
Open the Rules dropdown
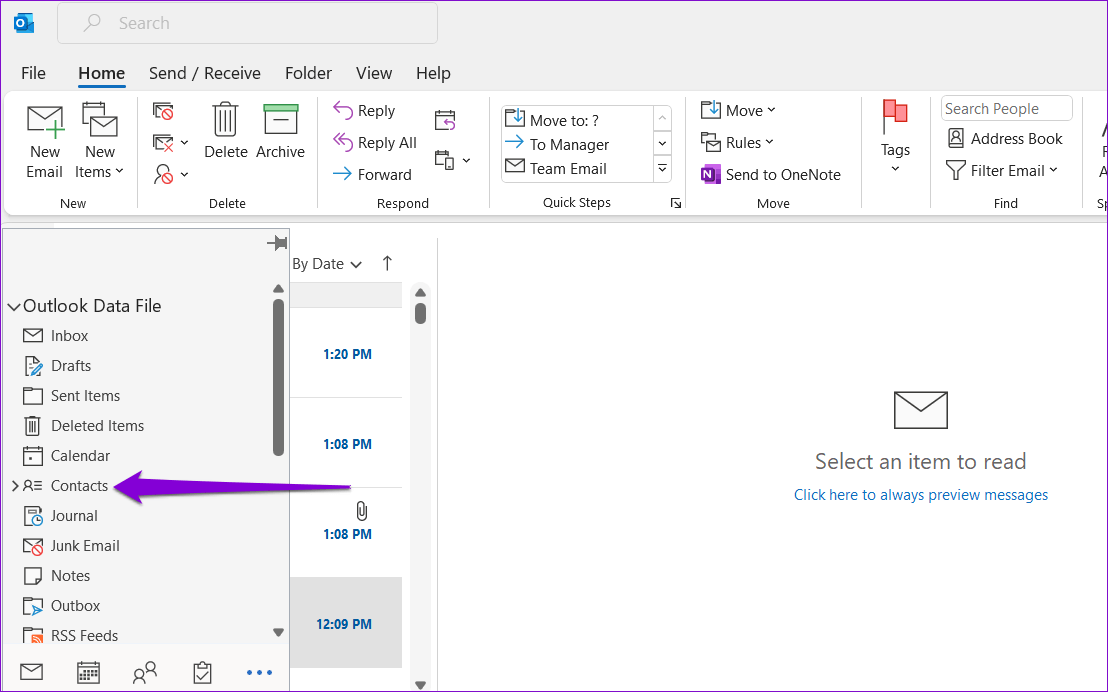tap(737, 143)
